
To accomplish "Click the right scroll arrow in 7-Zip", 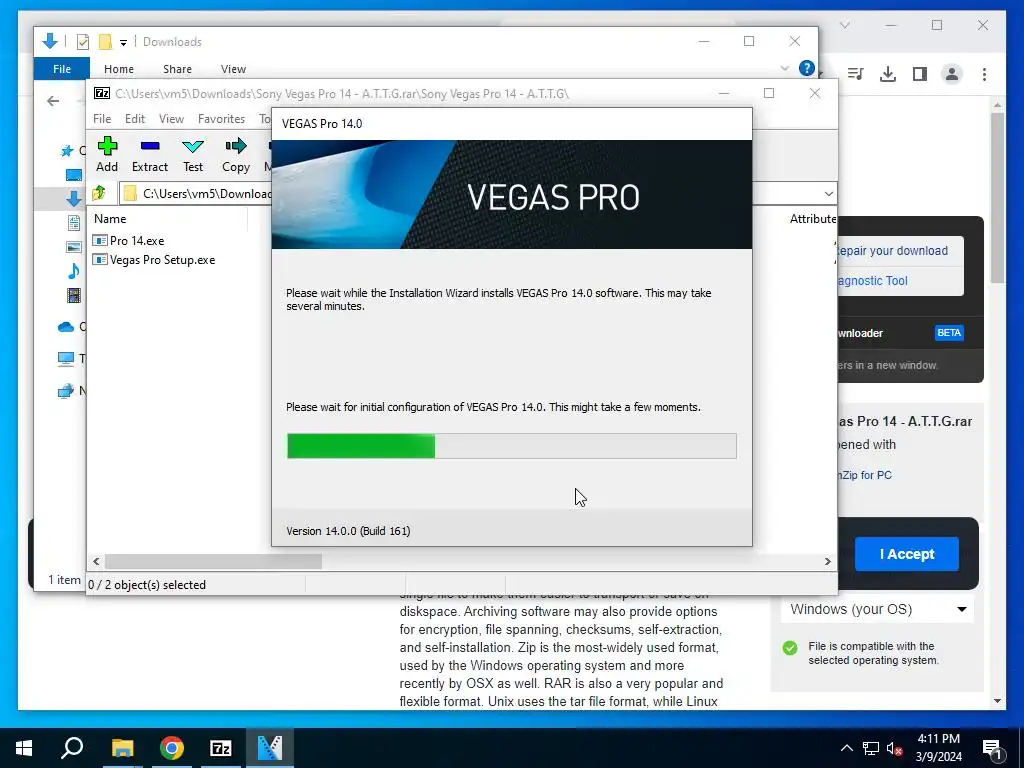I will [827, 562].
